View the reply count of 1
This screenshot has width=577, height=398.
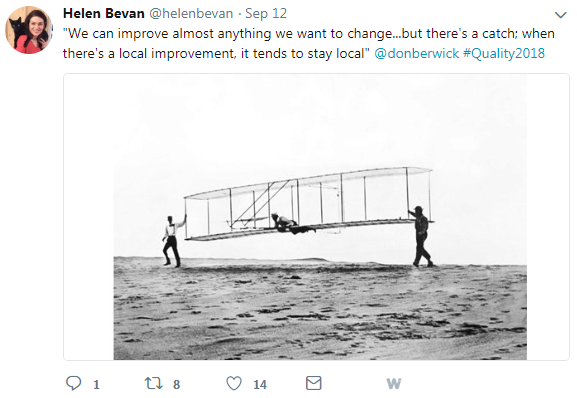click(x=96, y=385)
